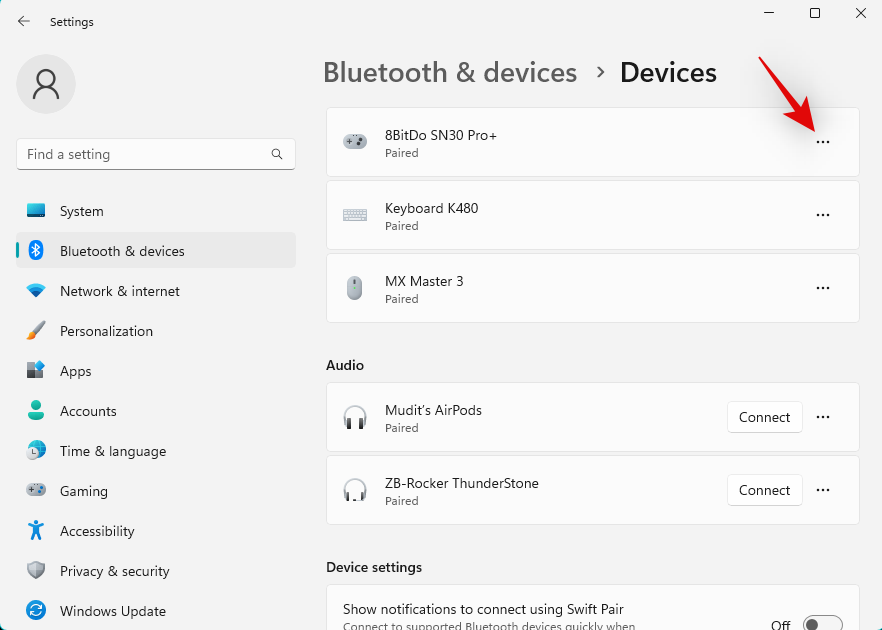This screenshot has height=630, width=882.
Task: Click the search magnifier icon
Action: click(x=277, y=155)
